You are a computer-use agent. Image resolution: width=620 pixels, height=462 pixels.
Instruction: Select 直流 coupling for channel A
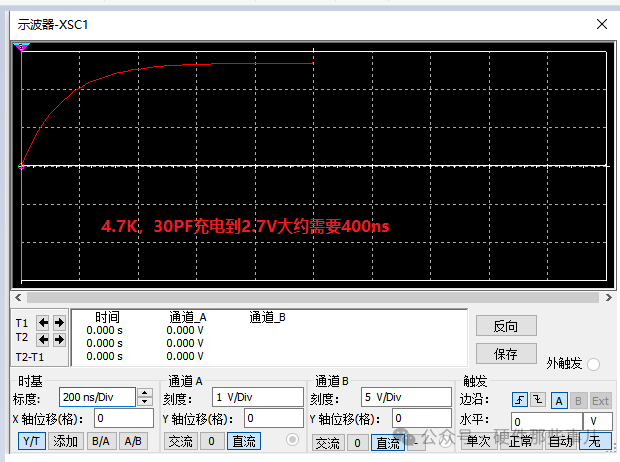tap(243, 441)
